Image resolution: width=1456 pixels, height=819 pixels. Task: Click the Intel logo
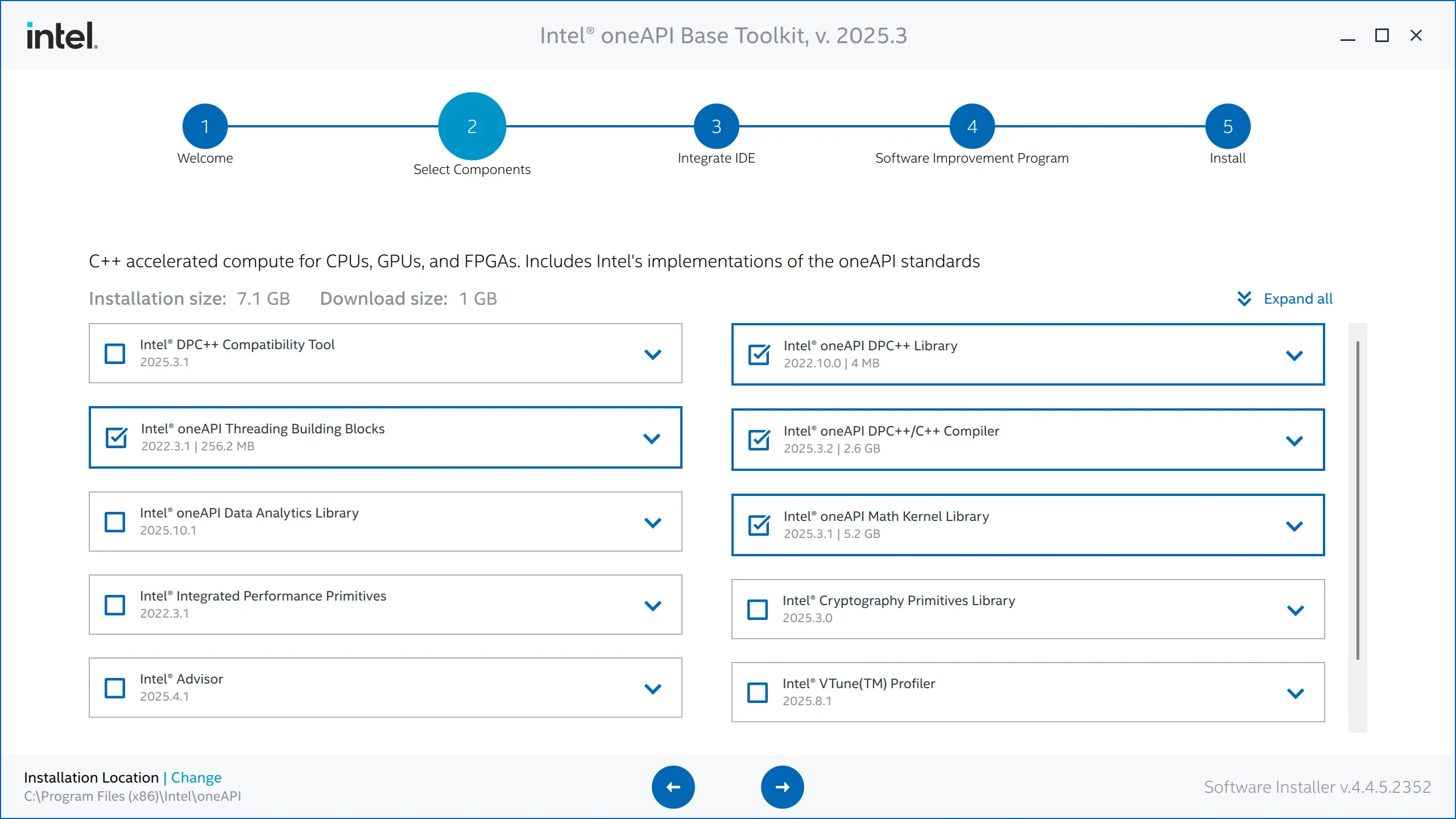pos(62,35)
